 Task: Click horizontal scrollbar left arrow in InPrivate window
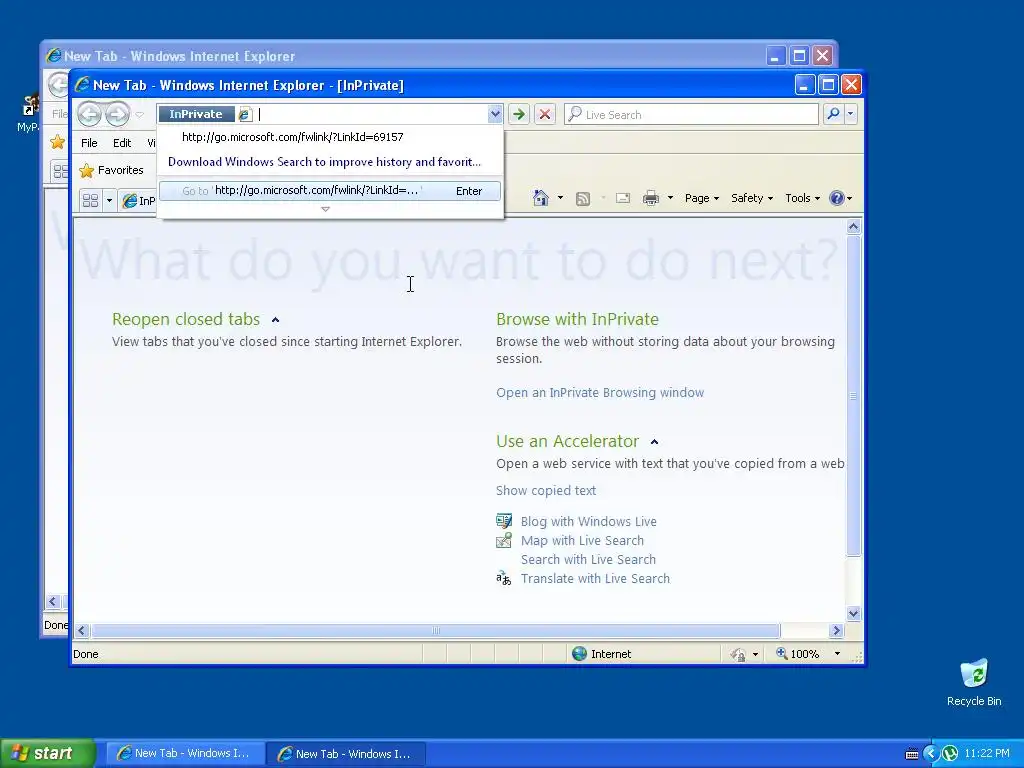[x=82, y=630]
